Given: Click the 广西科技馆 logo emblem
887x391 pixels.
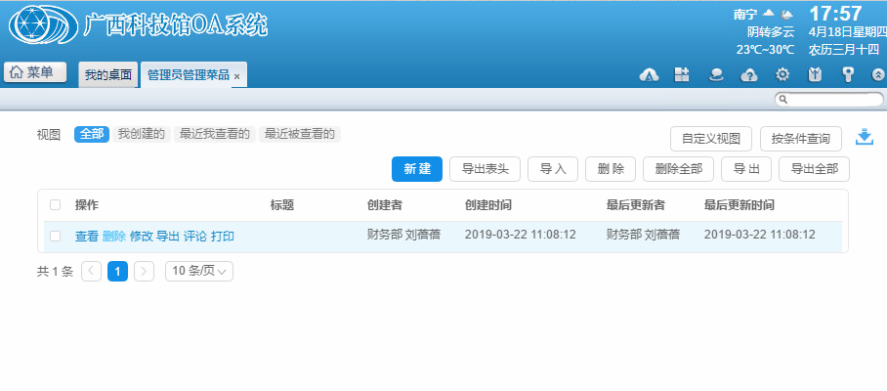Looking at the screenshot, I should [43, 25].
